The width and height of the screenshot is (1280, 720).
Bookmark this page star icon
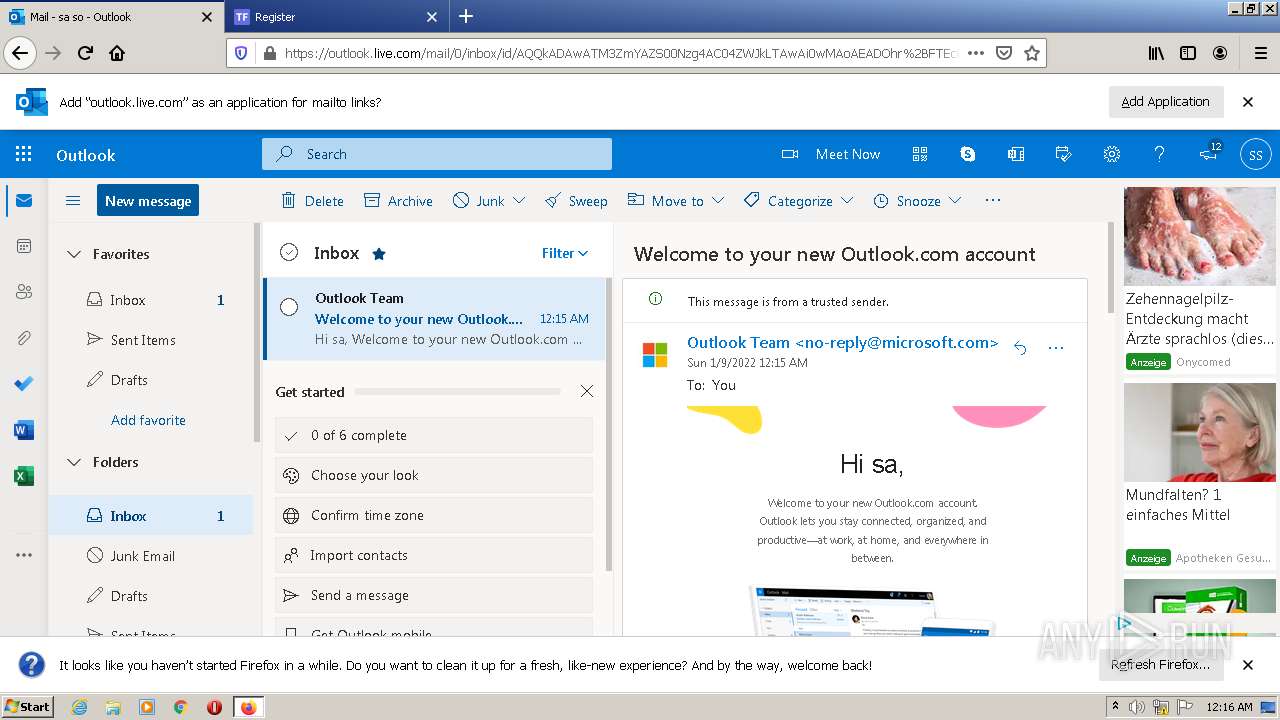pos(1032,53)
